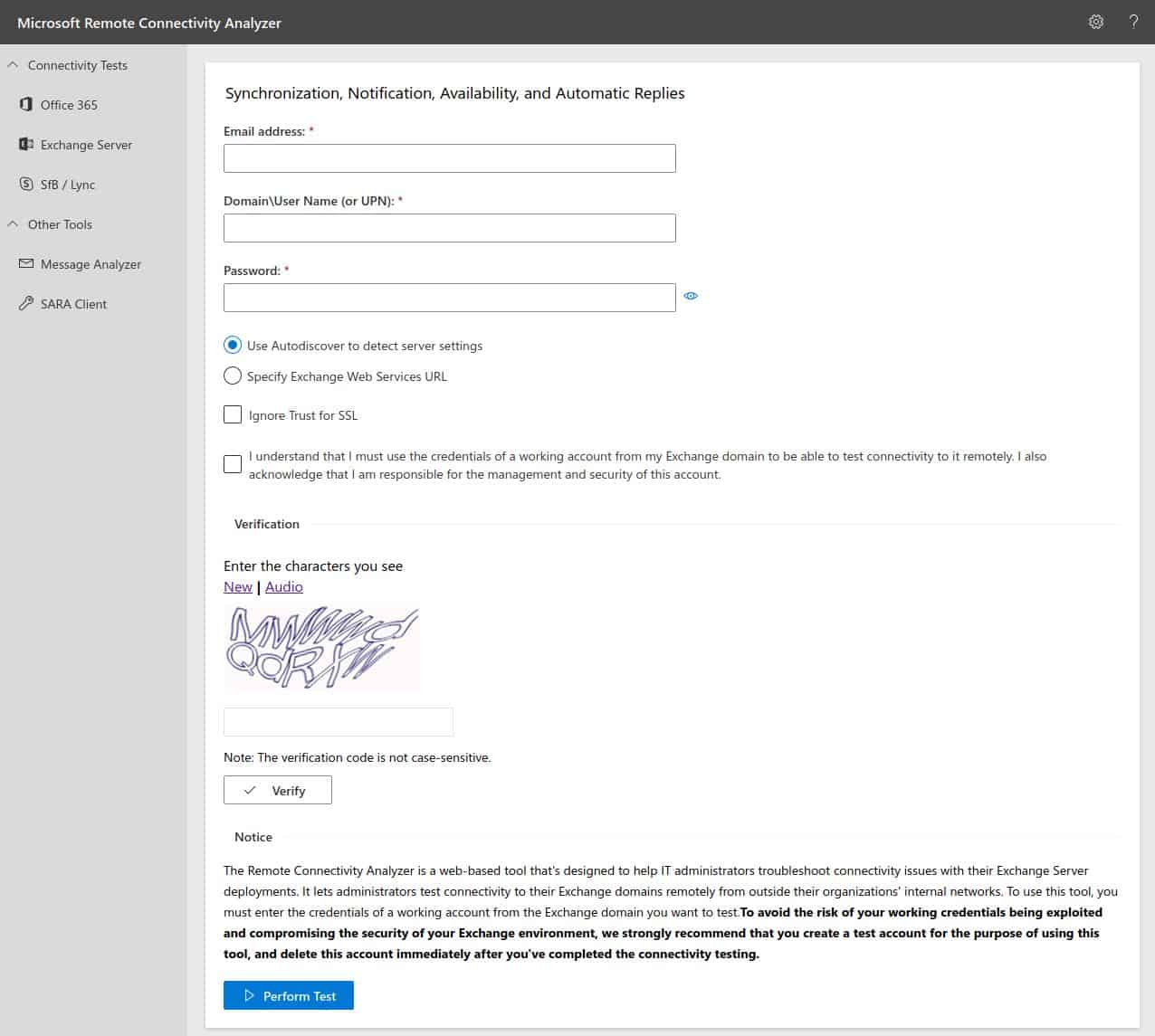Select Use Autodiscover to detect server settings
Screen dimensions: 1155x1036
click(233, 345)
